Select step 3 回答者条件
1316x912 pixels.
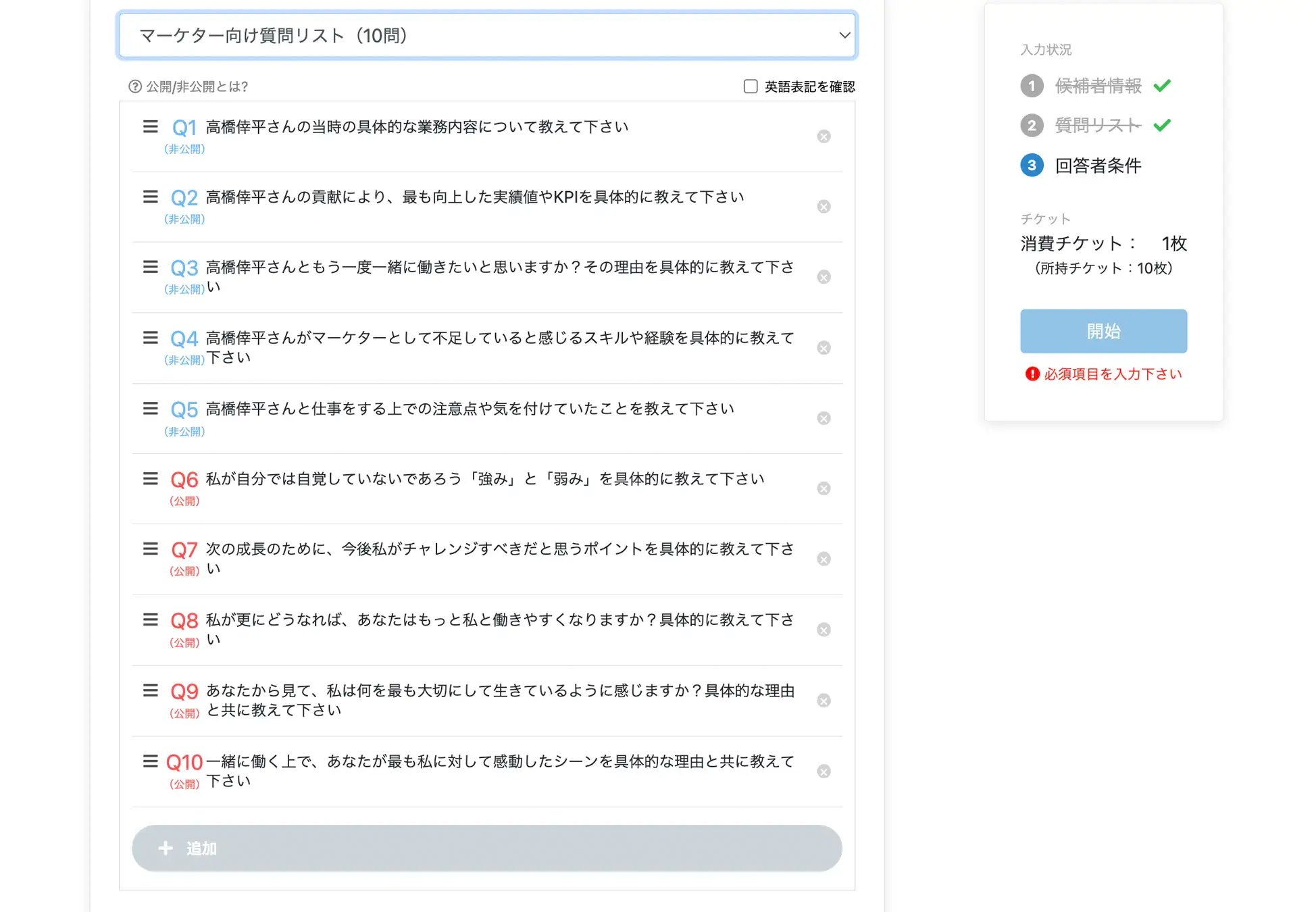pyautogui.click(x=1097, y=166)
